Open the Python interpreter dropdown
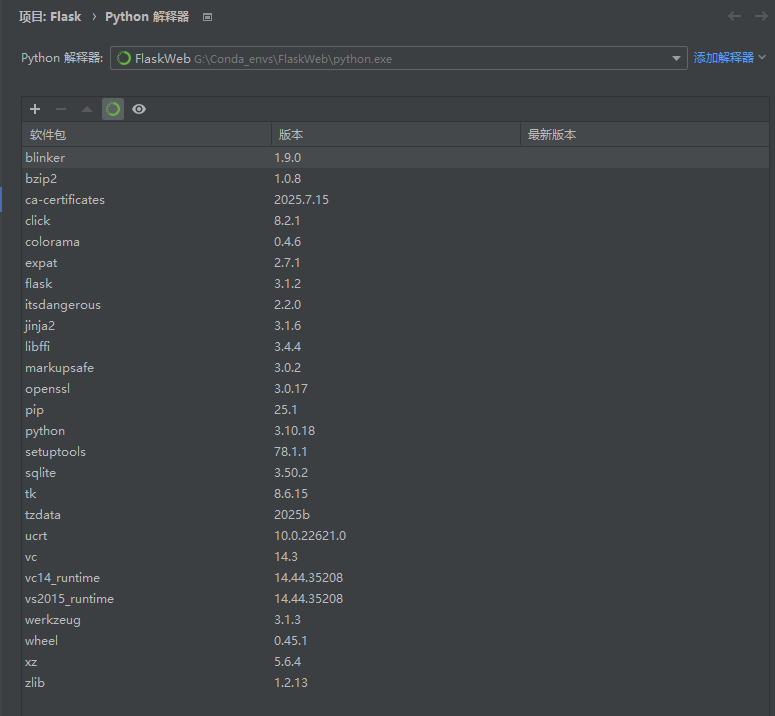Viewport: 775px width, 716px height. click(x=676, y=58)
